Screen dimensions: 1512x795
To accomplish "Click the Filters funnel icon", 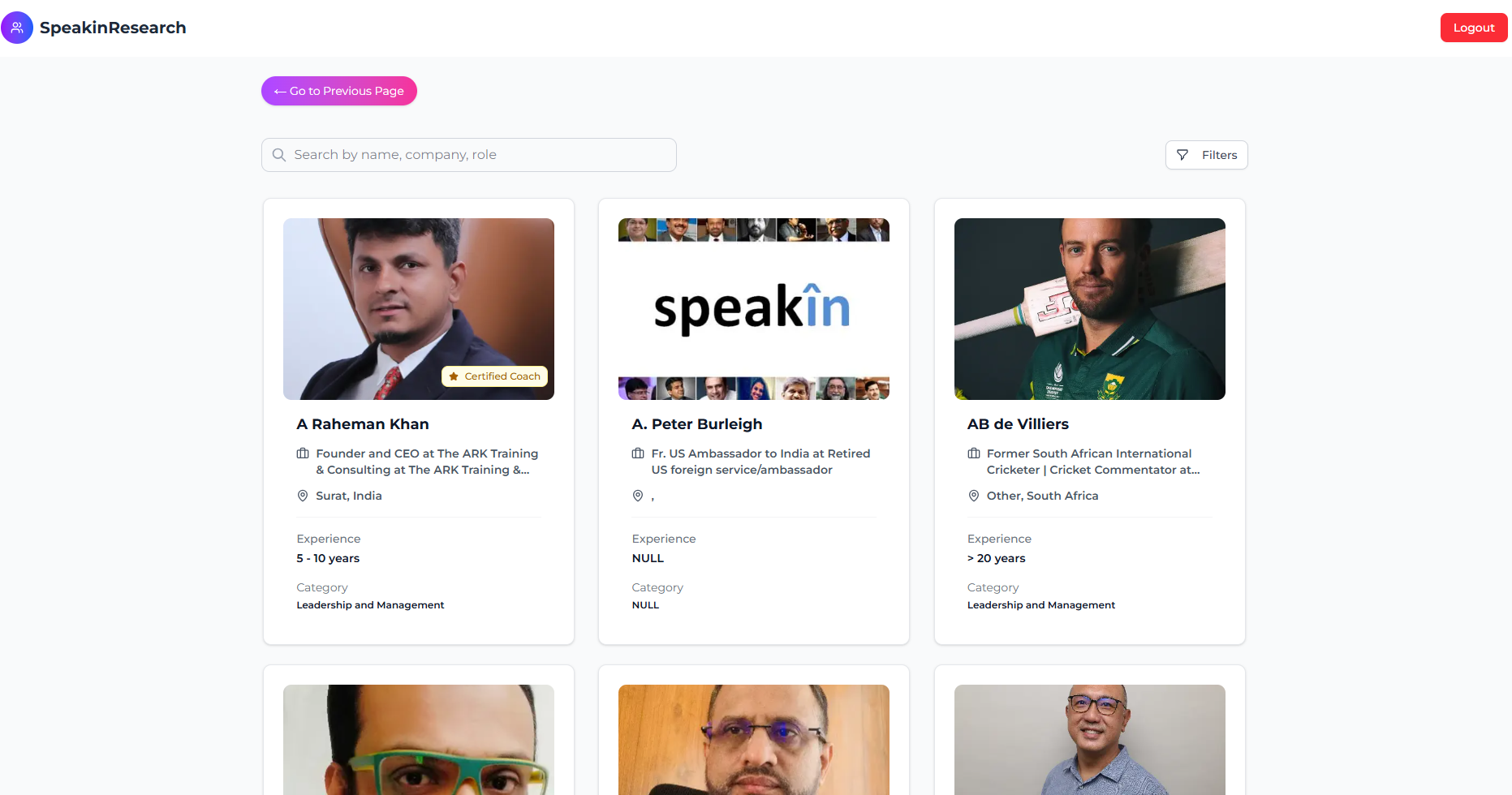I will tap(1182, 155).
